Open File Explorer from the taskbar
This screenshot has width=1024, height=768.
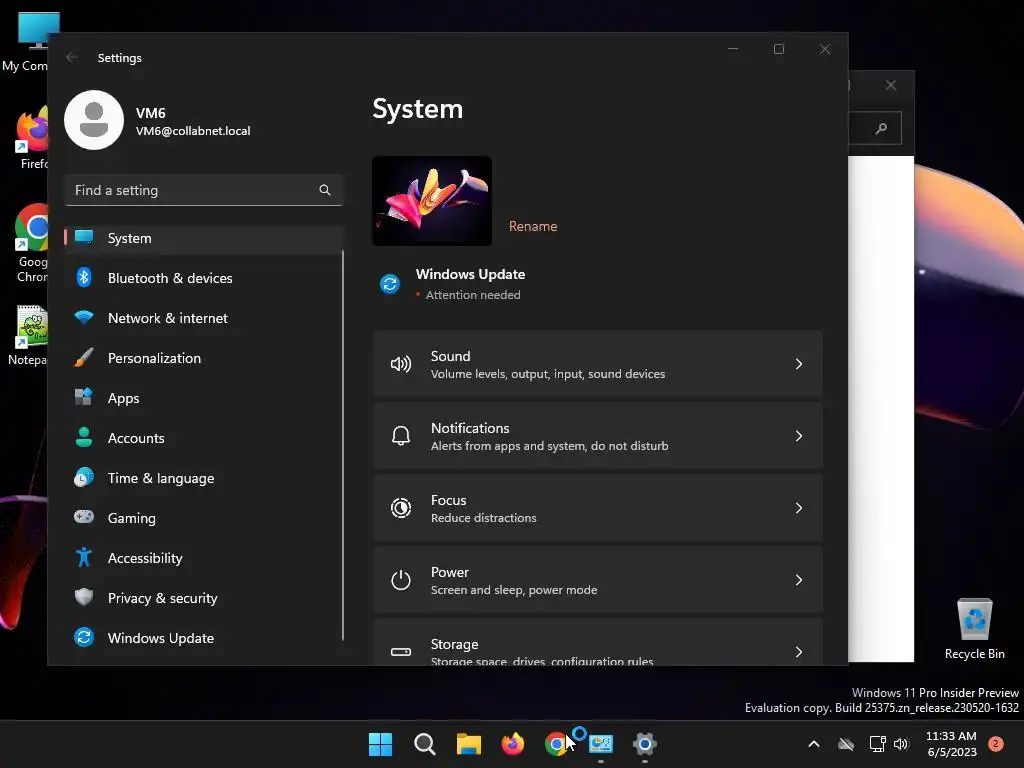tap(468, 744)
